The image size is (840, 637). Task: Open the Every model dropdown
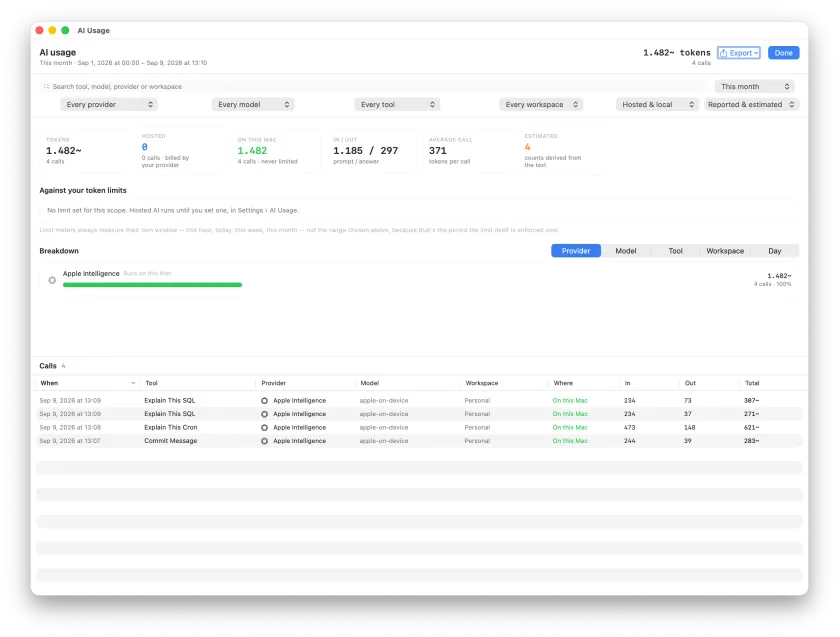[253, 104]
